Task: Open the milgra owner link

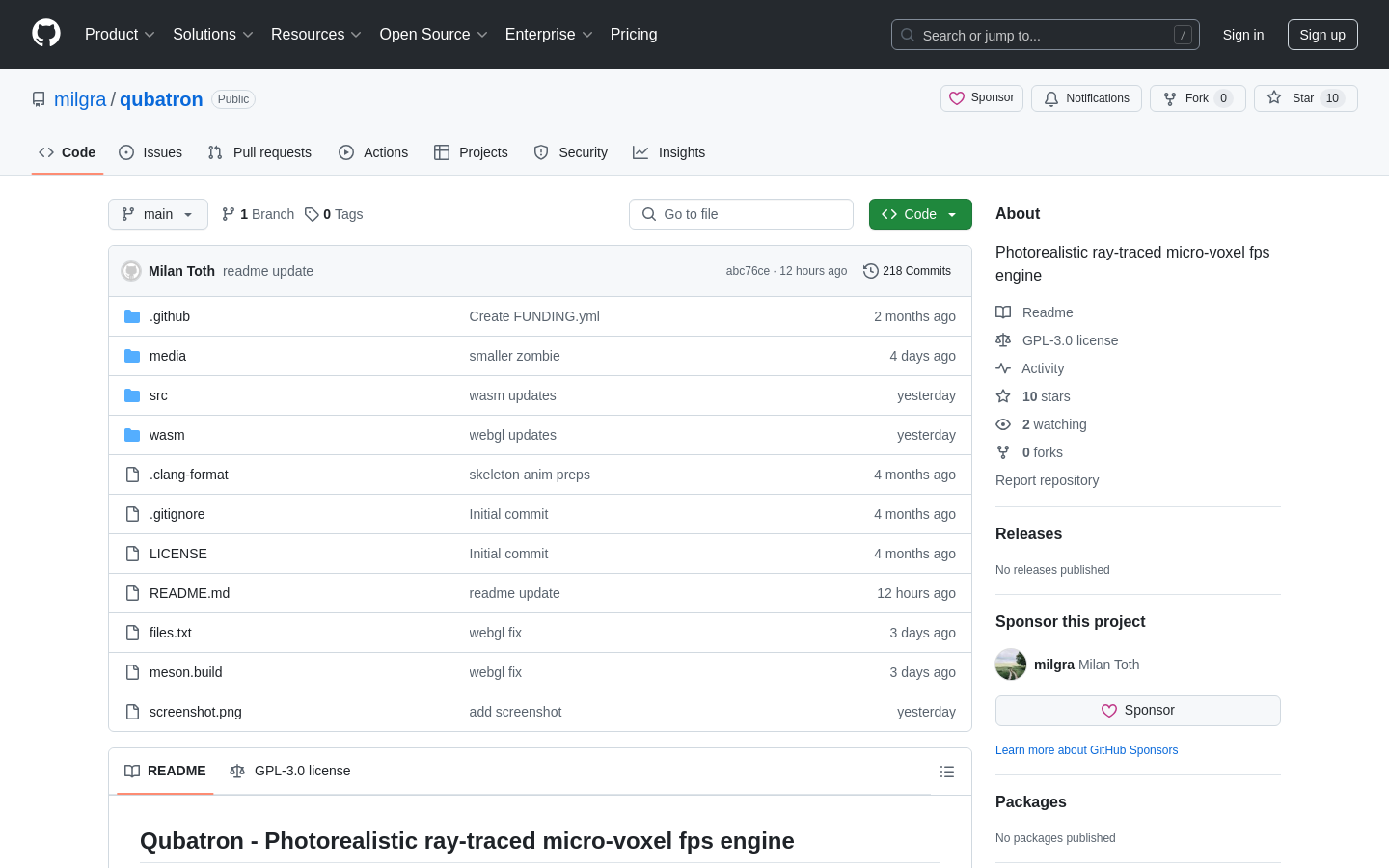Action: (80, 99)
